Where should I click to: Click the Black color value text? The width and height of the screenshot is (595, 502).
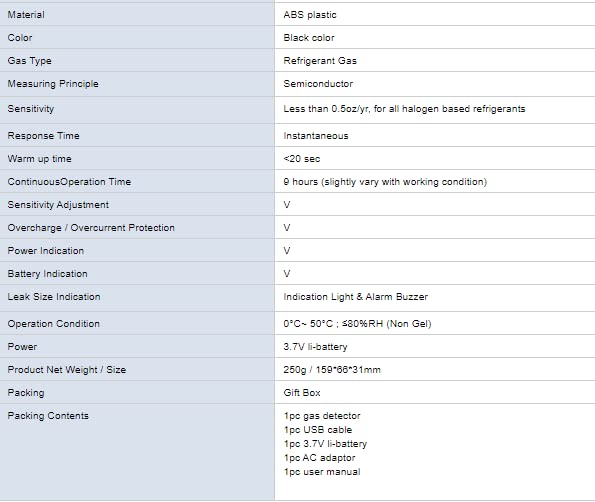309,38
